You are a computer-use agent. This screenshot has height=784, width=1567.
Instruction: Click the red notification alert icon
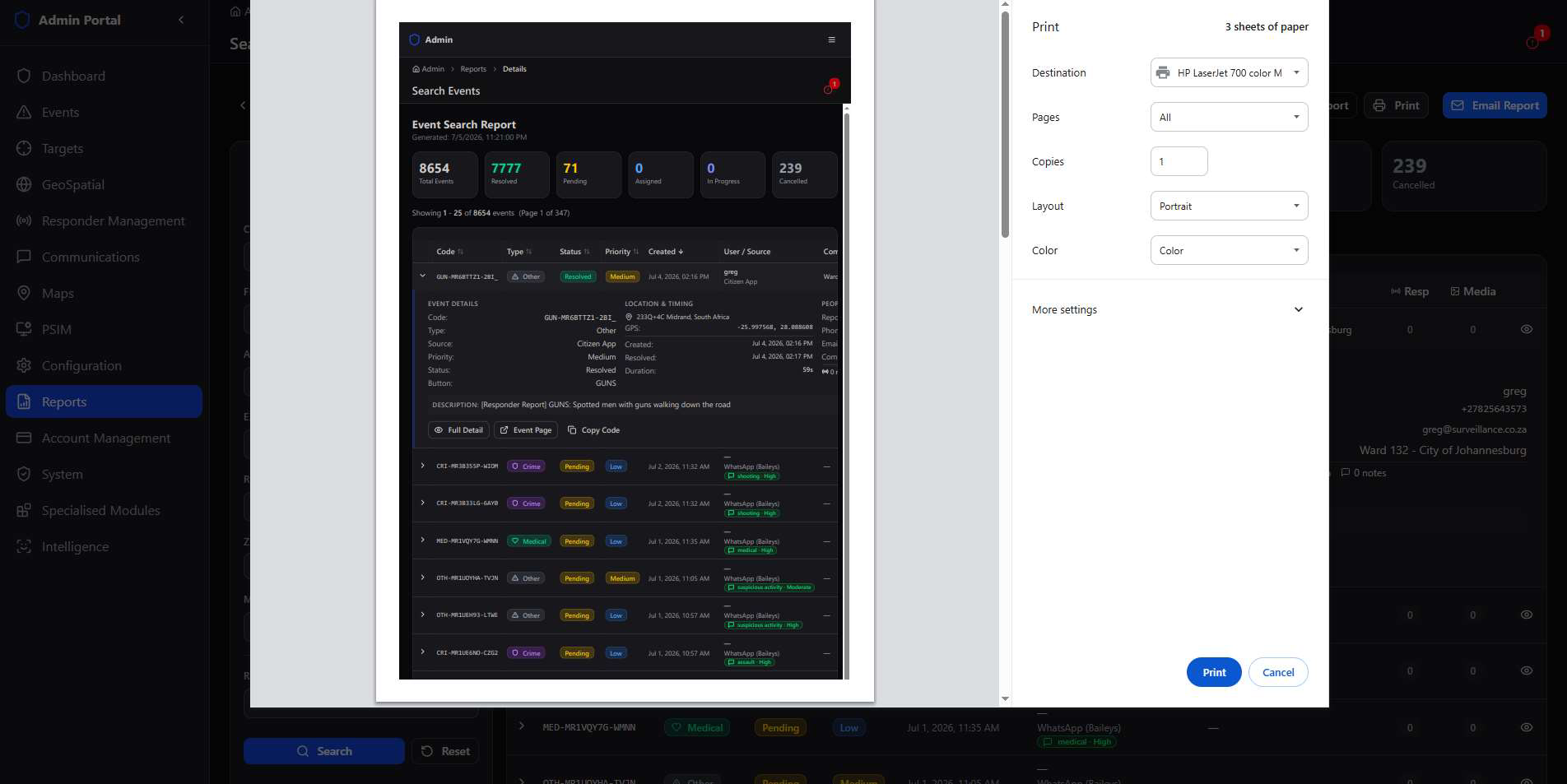(x=1532, y=42)
